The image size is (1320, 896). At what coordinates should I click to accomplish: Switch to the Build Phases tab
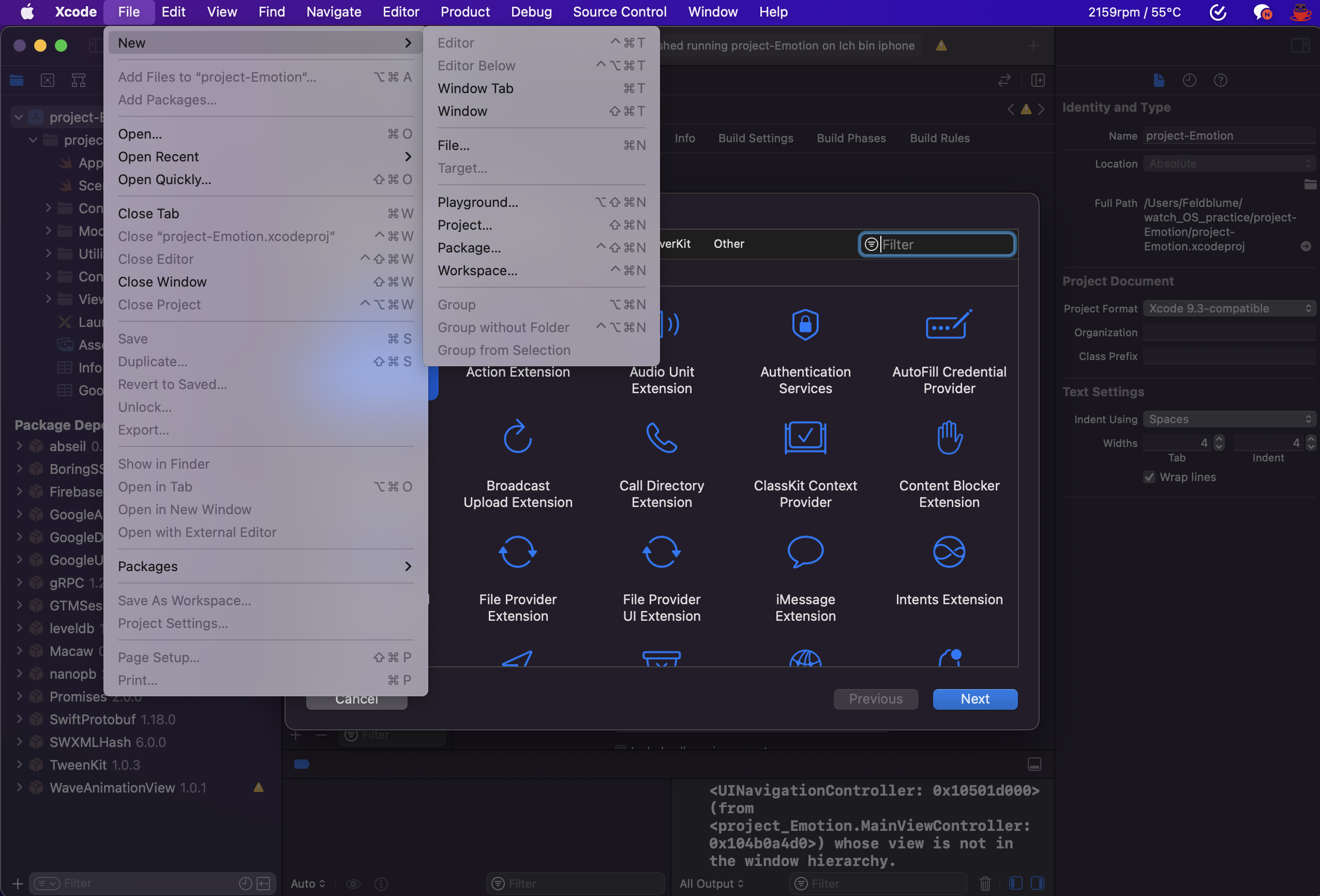point(851,138)
